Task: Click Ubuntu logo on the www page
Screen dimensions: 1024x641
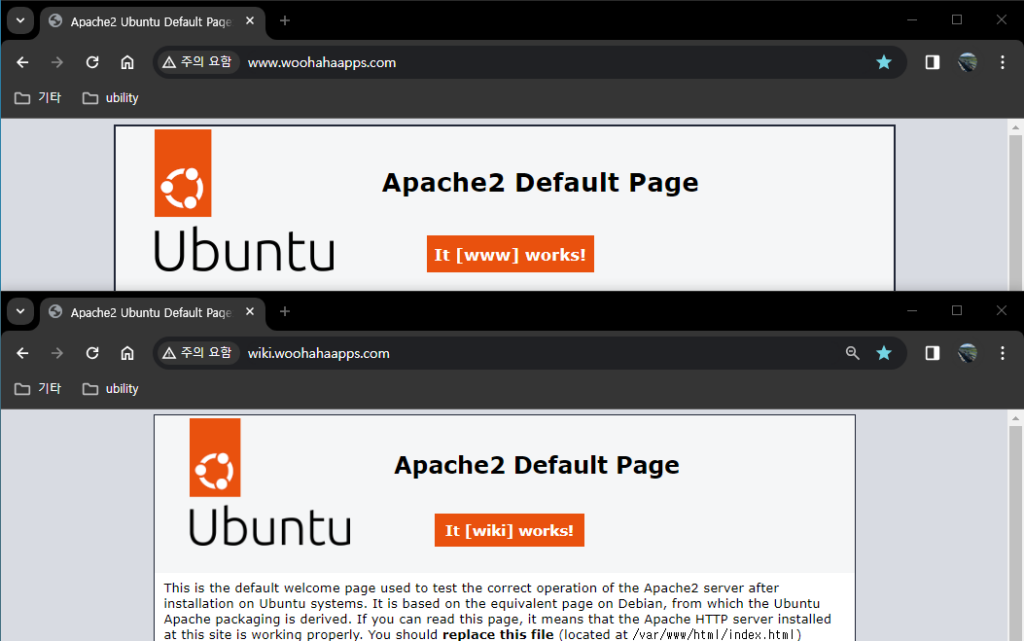Action: pyautogui.click(x=244, y=201)
